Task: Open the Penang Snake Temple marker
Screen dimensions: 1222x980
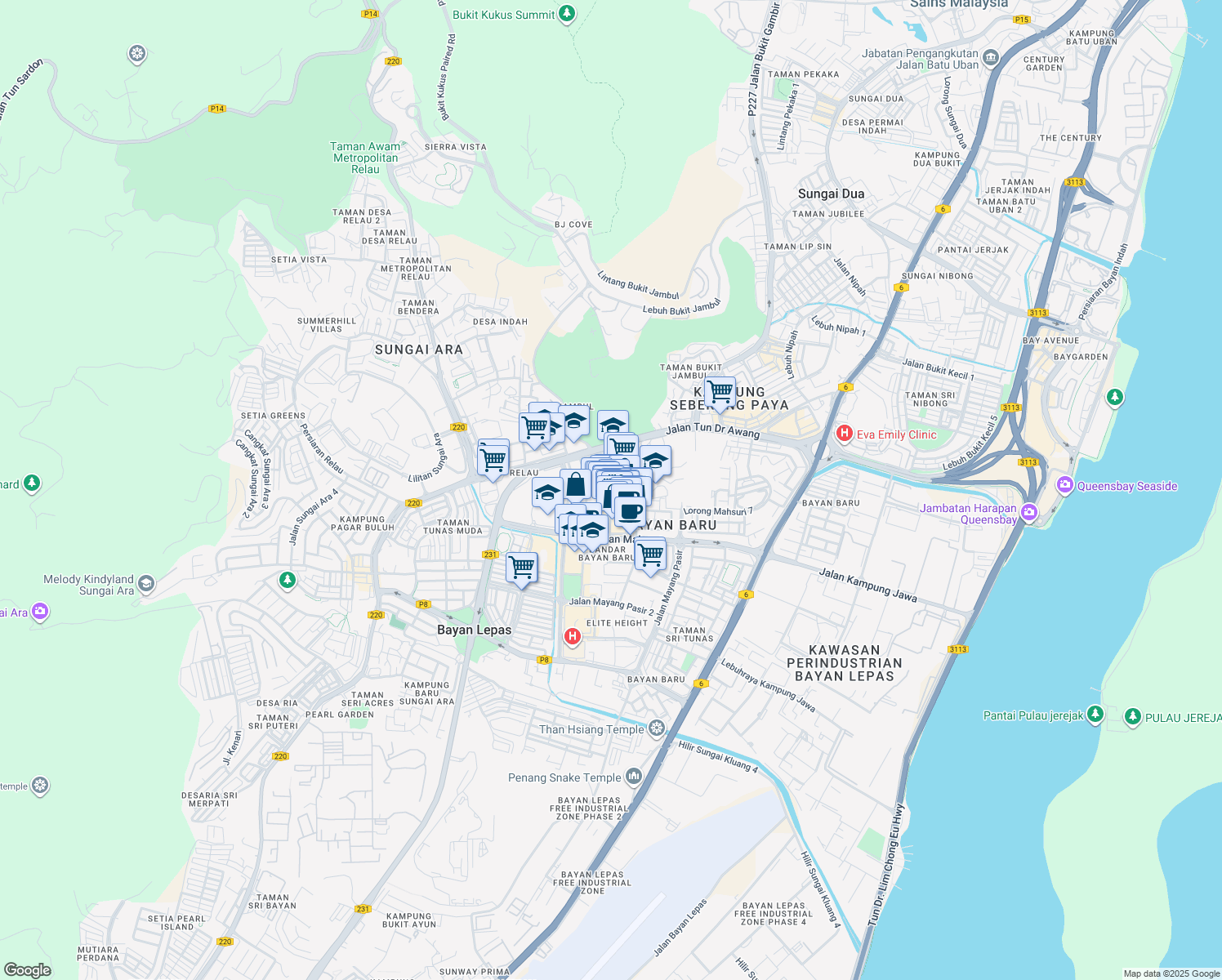Action: [636, 775]
